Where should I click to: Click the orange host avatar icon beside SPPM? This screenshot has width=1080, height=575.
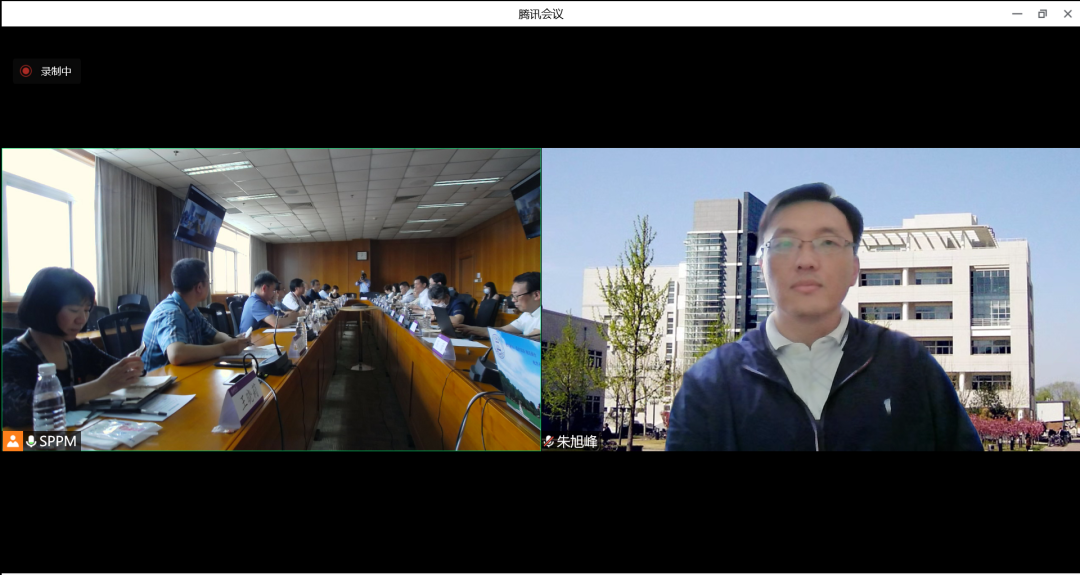coord(12,441)
